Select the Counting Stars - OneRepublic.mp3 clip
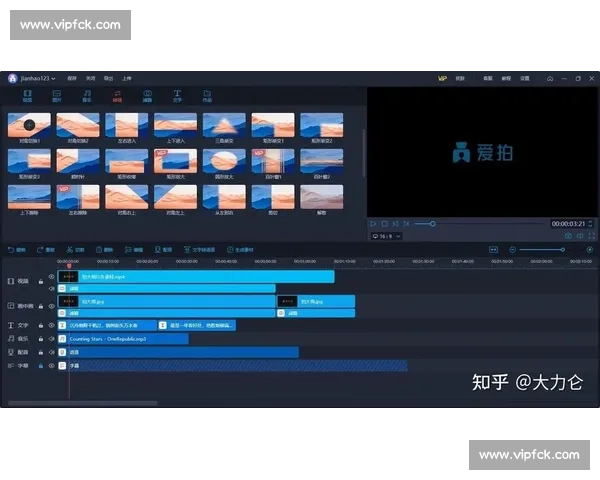This screenshot has width=600, height=480. pyautogui.click(x=123, y=339)
